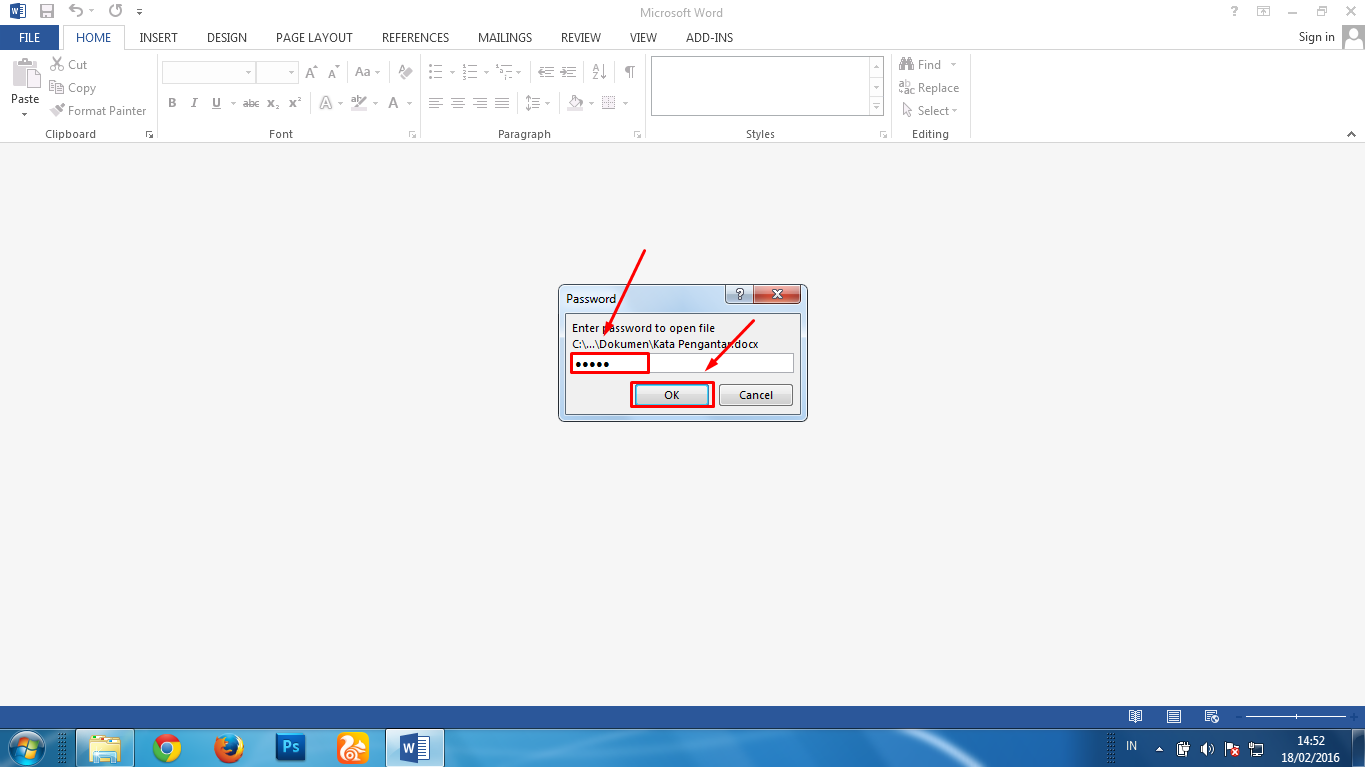Viewport: 1365px width, 767px height.
Task: Switch to the MAILINGS tab
Action: 505,38
